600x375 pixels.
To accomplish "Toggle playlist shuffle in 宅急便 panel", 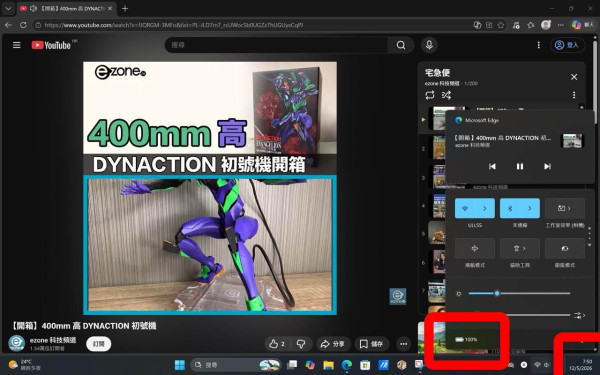I will (446, 95).
